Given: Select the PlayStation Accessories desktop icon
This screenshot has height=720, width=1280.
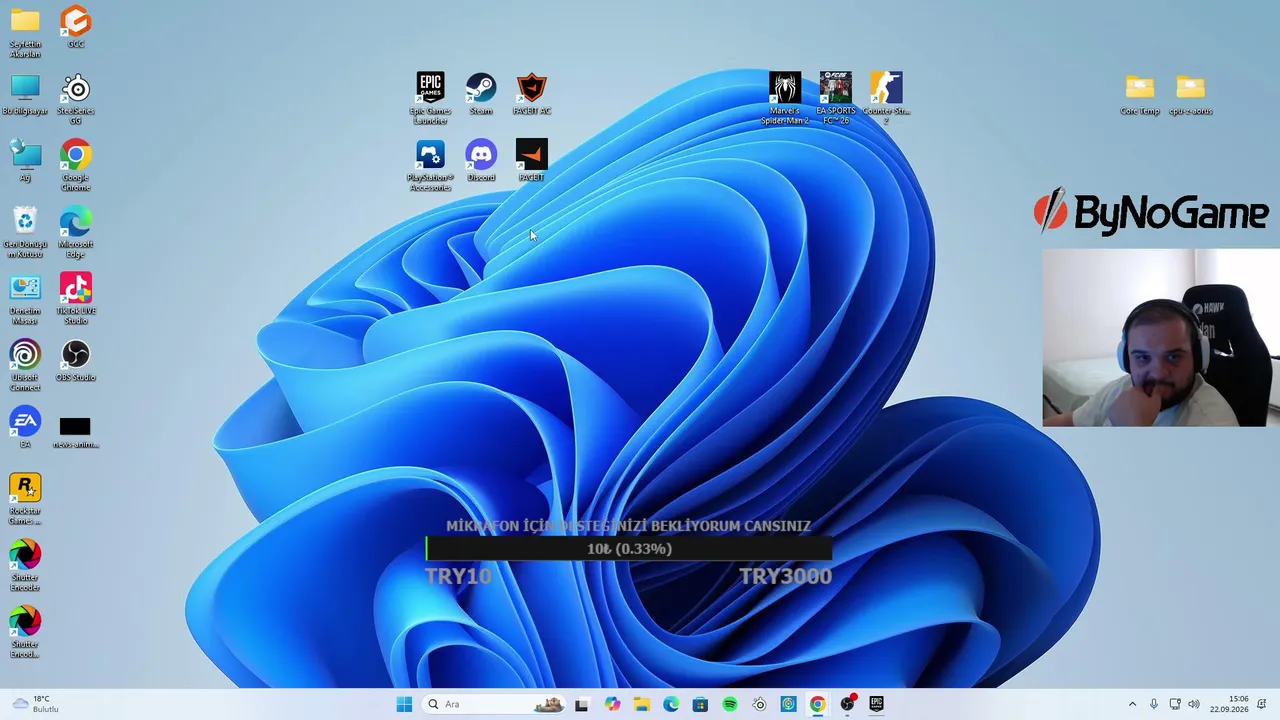Looking at the screenshot, I should point(430,164).
